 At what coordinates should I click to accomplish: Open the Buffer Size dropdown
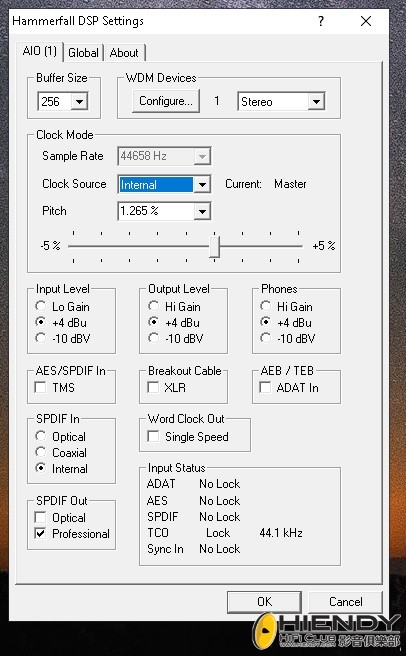coord(79,101)
